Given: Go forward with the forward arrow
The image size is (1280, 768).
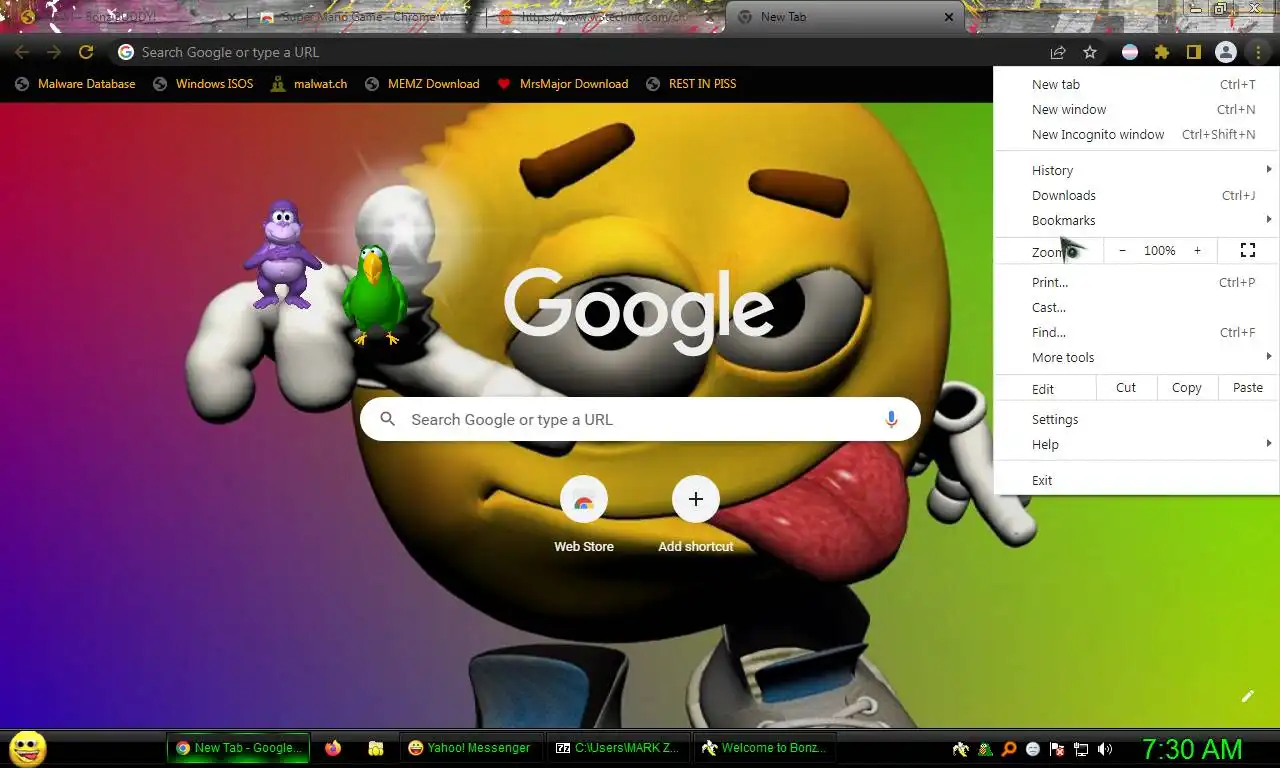Looking at the screenshot, I should pos(54,52).
